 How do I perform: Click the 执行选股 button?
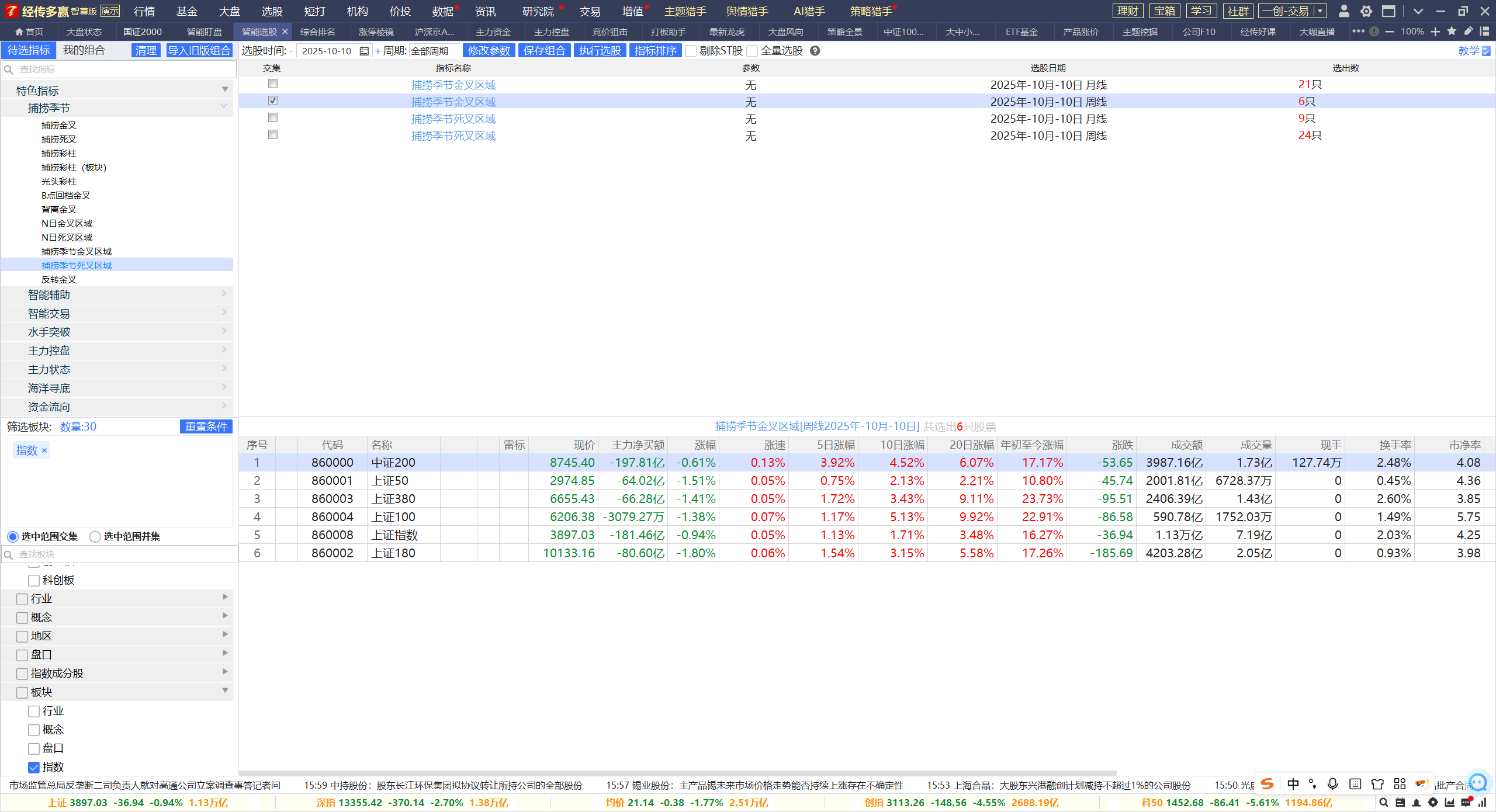click(600, 51)
